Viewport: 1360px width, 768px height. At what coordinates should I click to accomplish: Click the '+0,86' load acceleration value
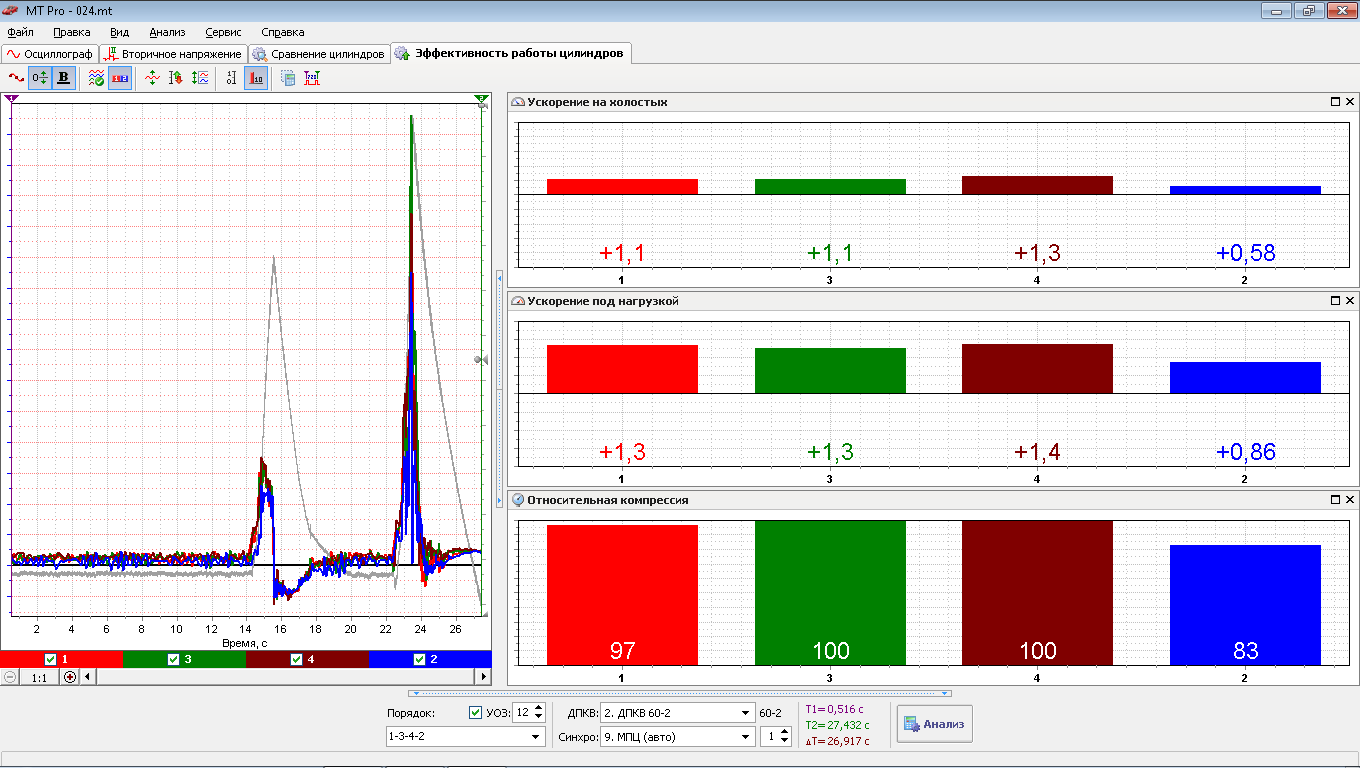pos(1246,452)
